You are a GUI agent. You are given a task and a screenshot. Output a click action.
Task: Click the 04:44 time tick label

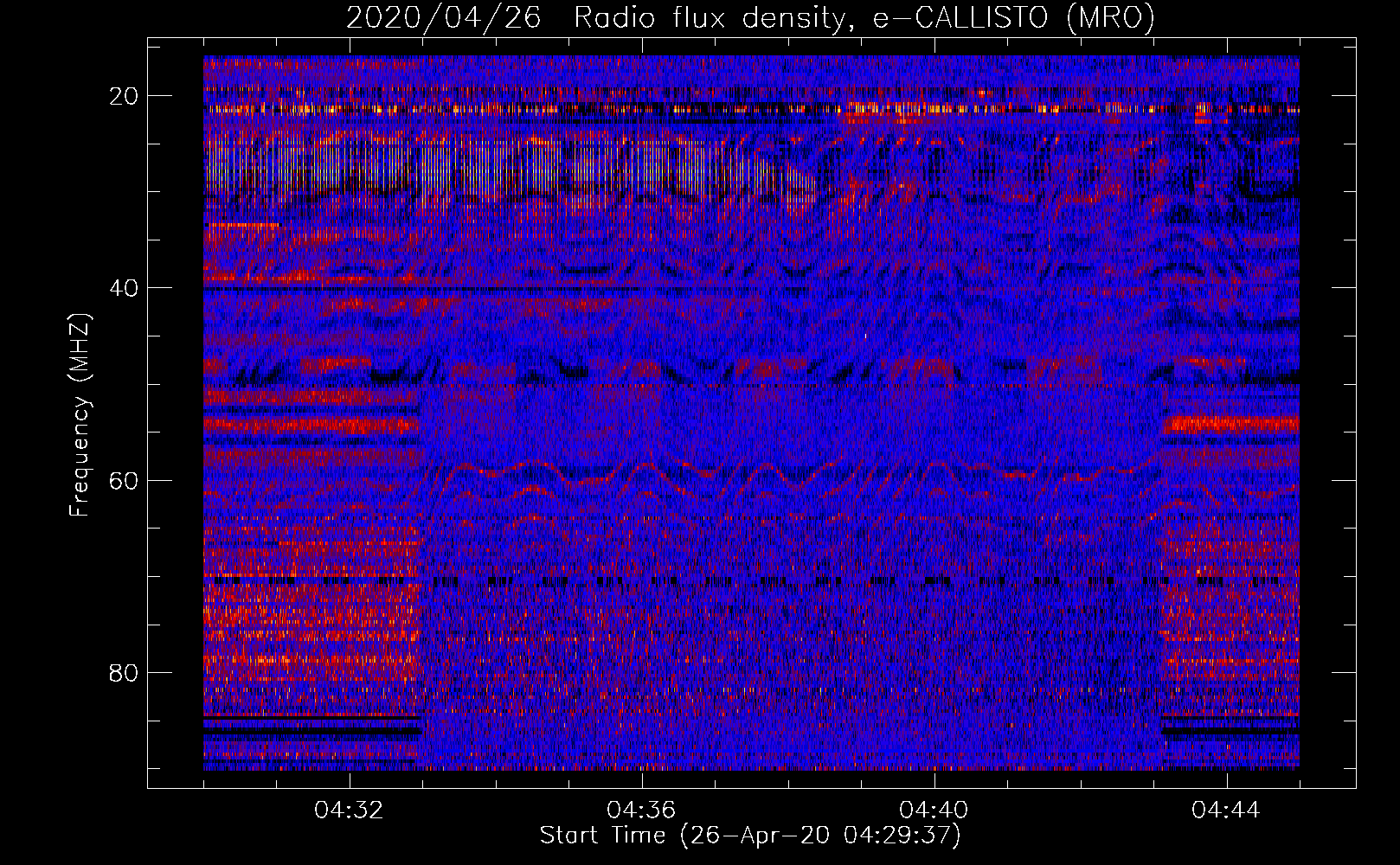click(x=1226, y=810)
